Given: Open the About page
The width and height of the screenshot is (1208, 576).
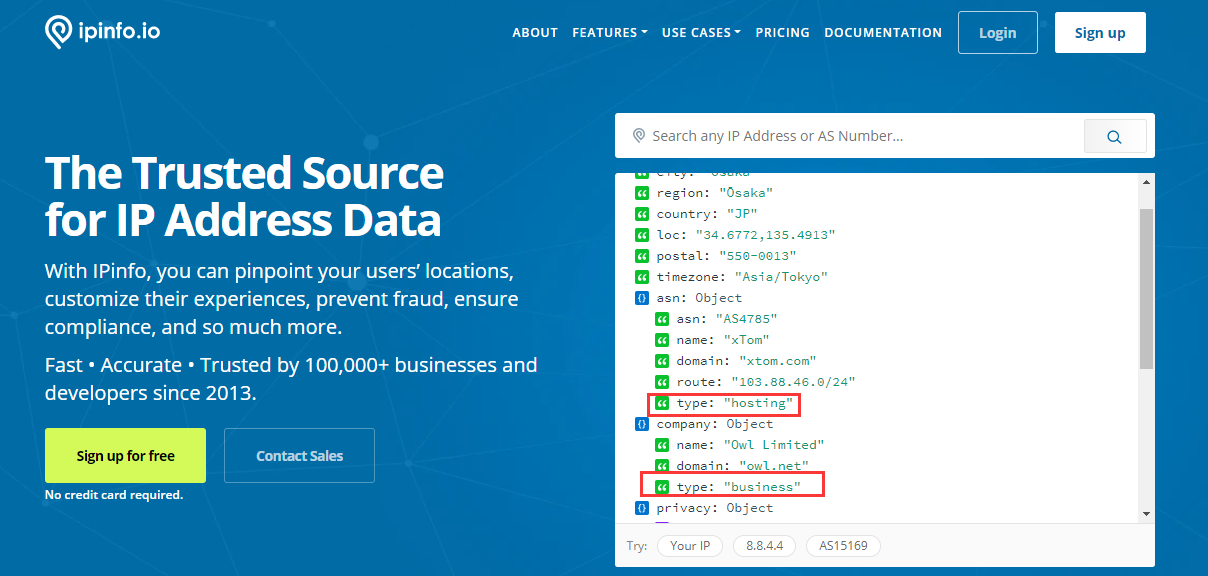Looking at the screenshot, I should click(x=535, y=33).
